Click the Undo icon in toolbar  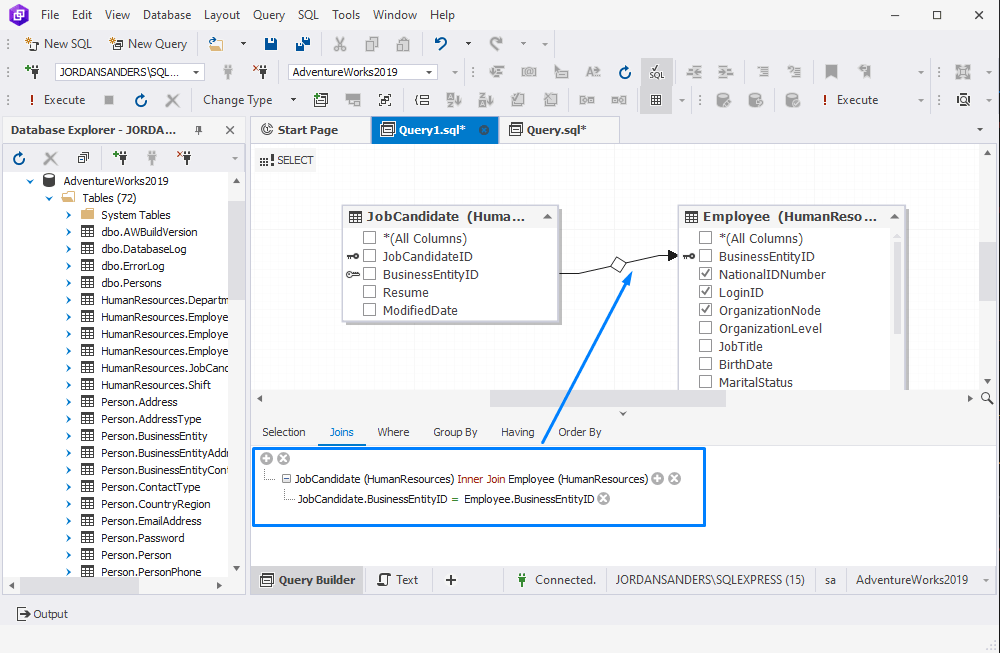(x=442, y=44)
